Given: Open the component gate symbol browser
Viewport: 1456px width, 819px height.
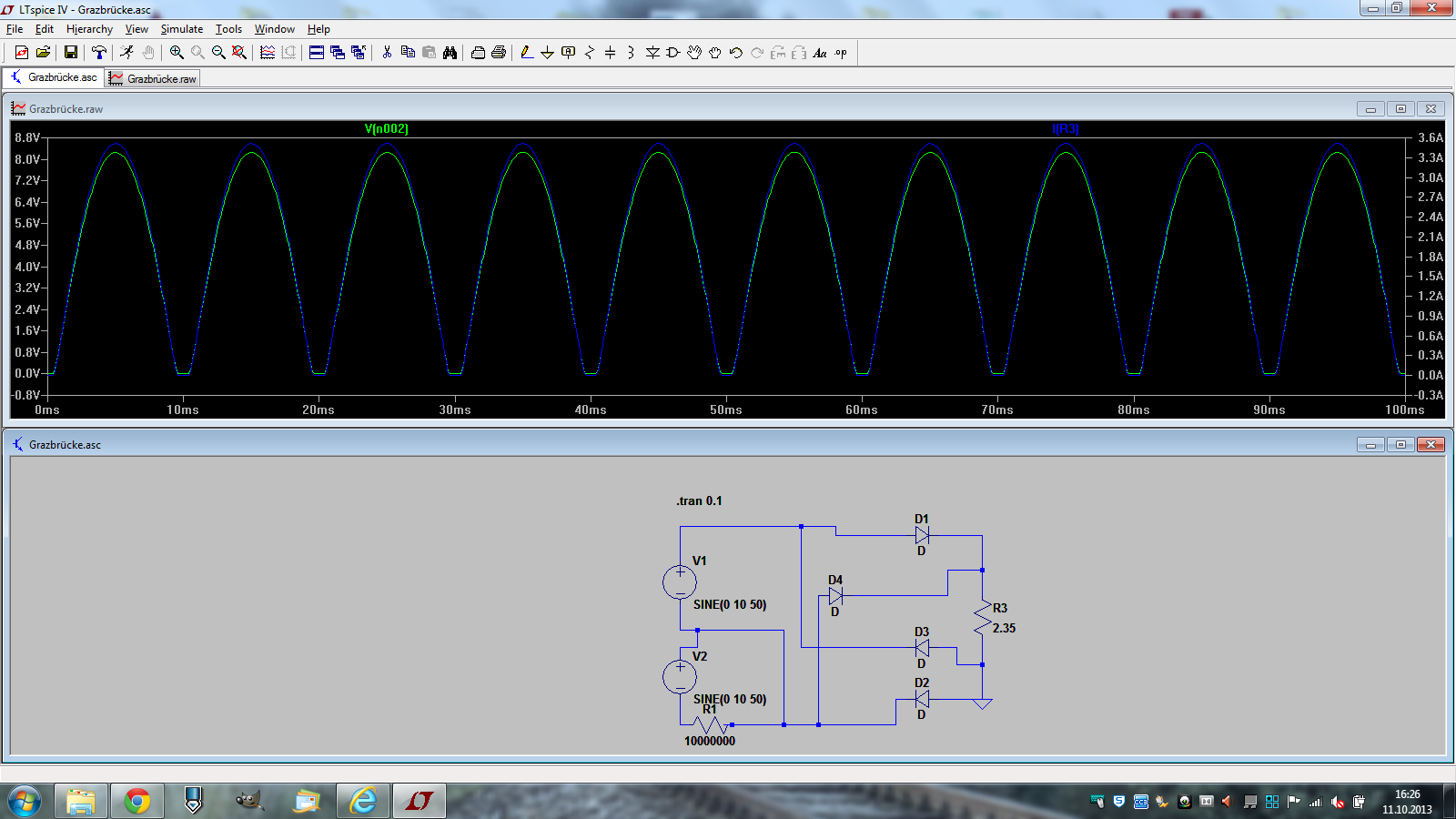Looking at the screenshot, I should pos(673,53).
